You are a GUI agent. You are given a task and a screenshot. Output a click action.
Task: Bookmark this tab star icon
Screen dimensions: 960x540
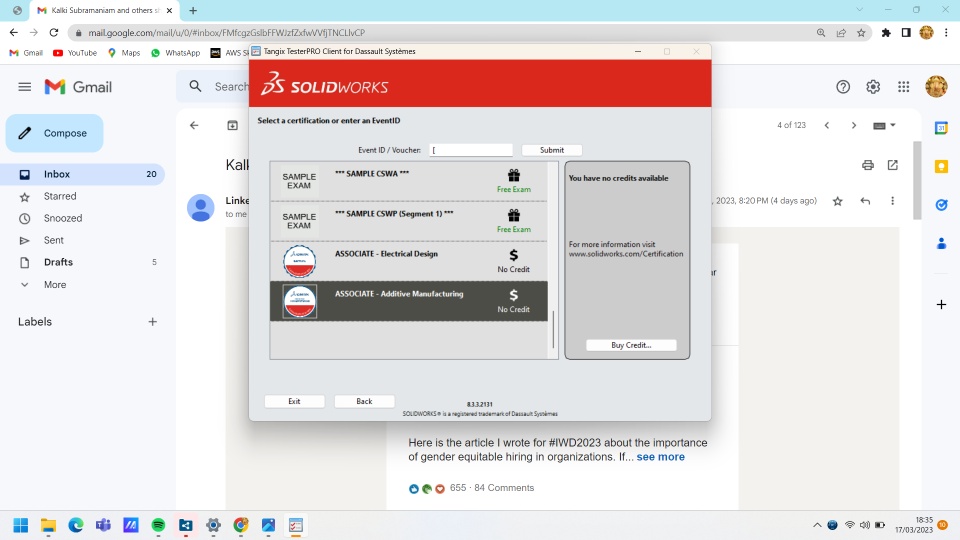(861, 33)
